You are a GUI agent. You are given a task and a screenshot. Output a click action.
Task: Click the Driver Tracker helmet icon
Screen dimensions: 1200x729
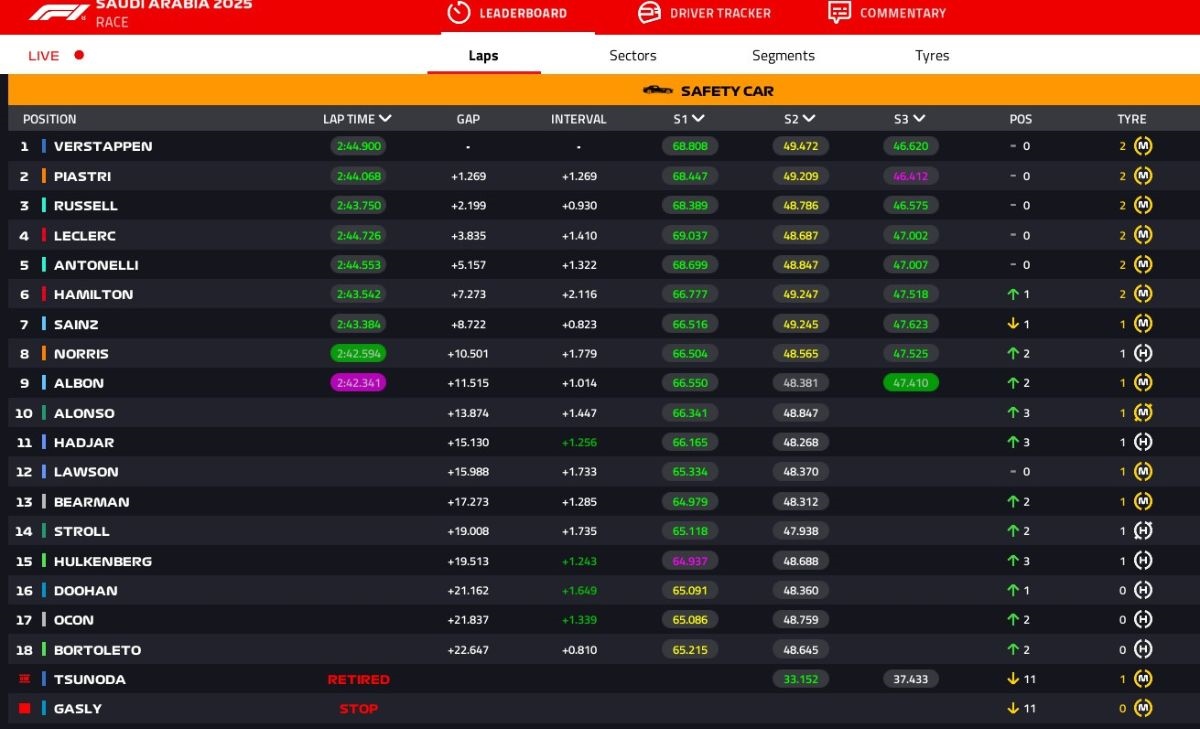[x=649, y=13]
